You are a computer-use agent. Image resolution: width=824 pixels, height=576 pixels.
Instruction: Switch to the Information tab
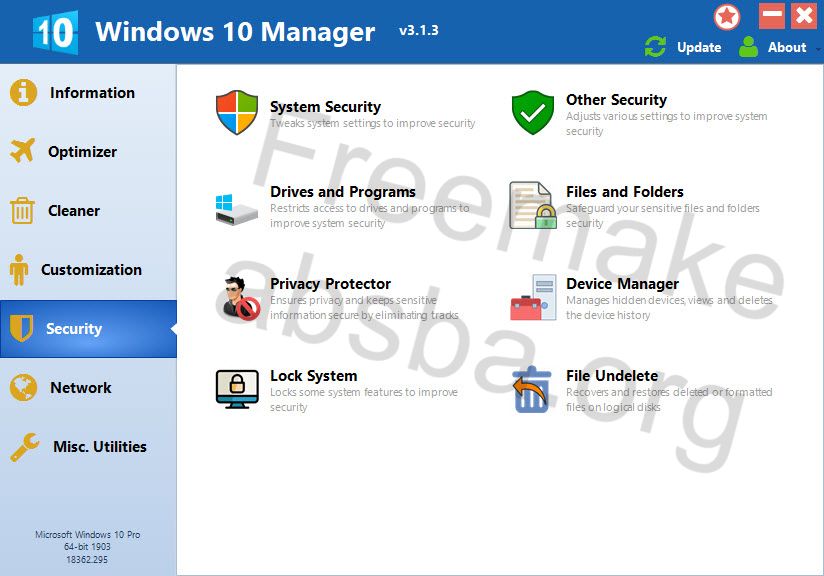(92, 92)
